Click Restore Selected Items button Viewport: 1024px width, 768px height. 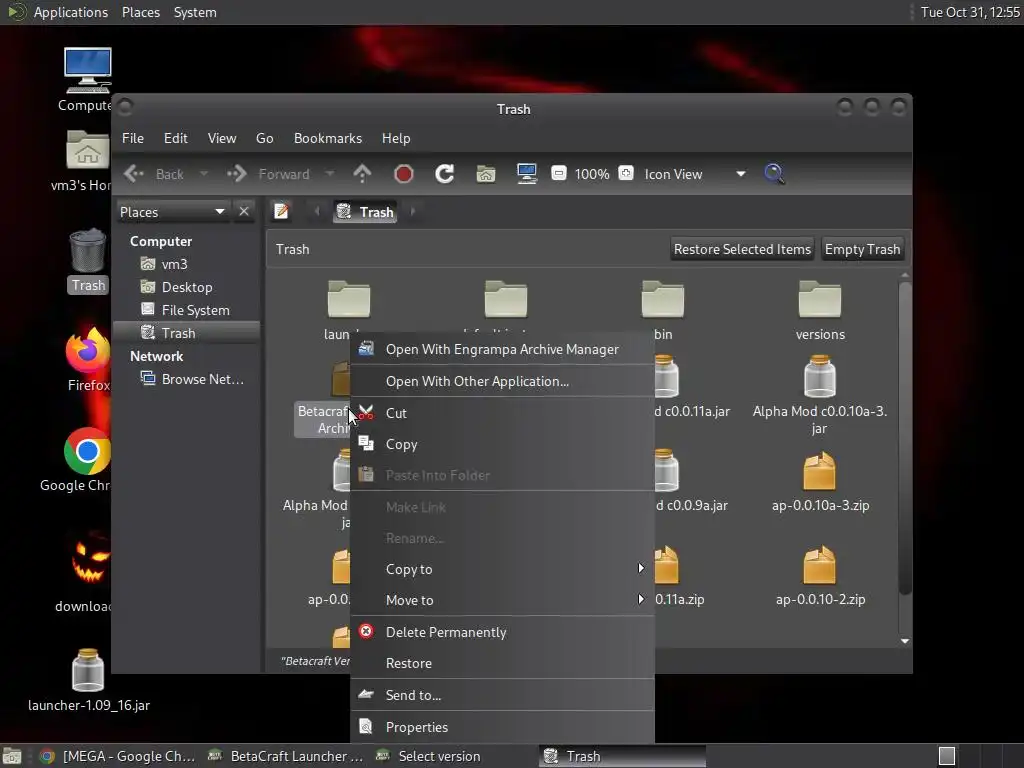[742, 249]
